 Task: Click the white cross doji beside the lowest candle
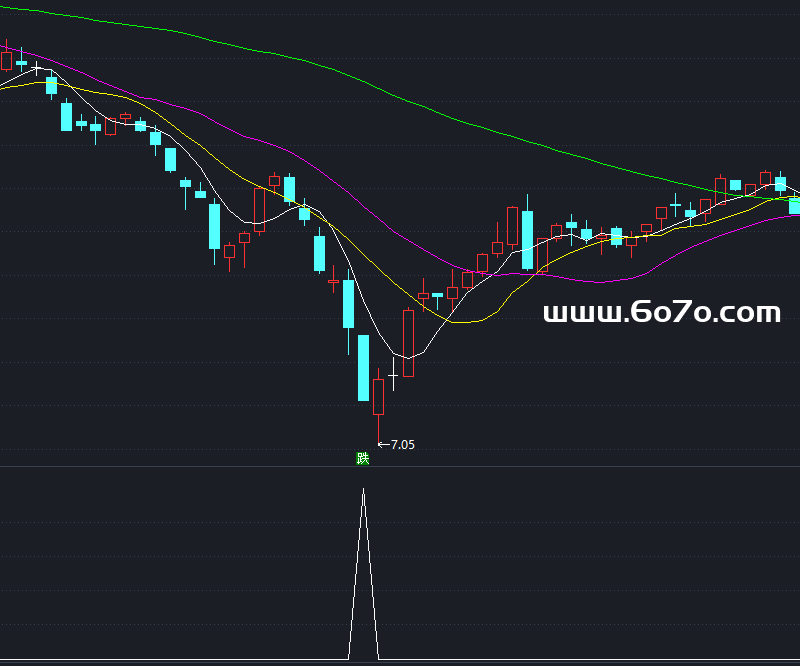(393, 375)
